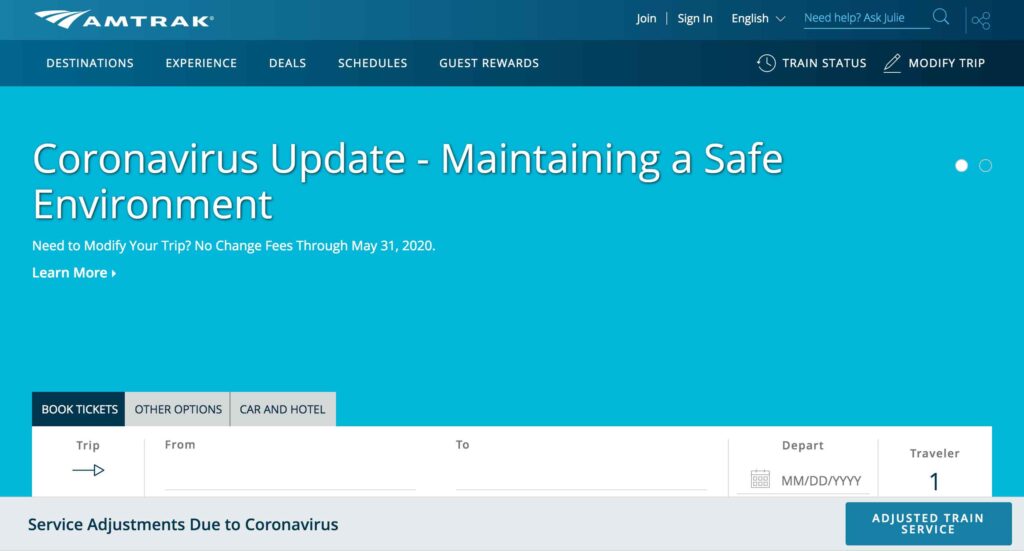Open the Traveler count selector
The height and width of the screenshot is (551, 1024).
tap(934, 481)
